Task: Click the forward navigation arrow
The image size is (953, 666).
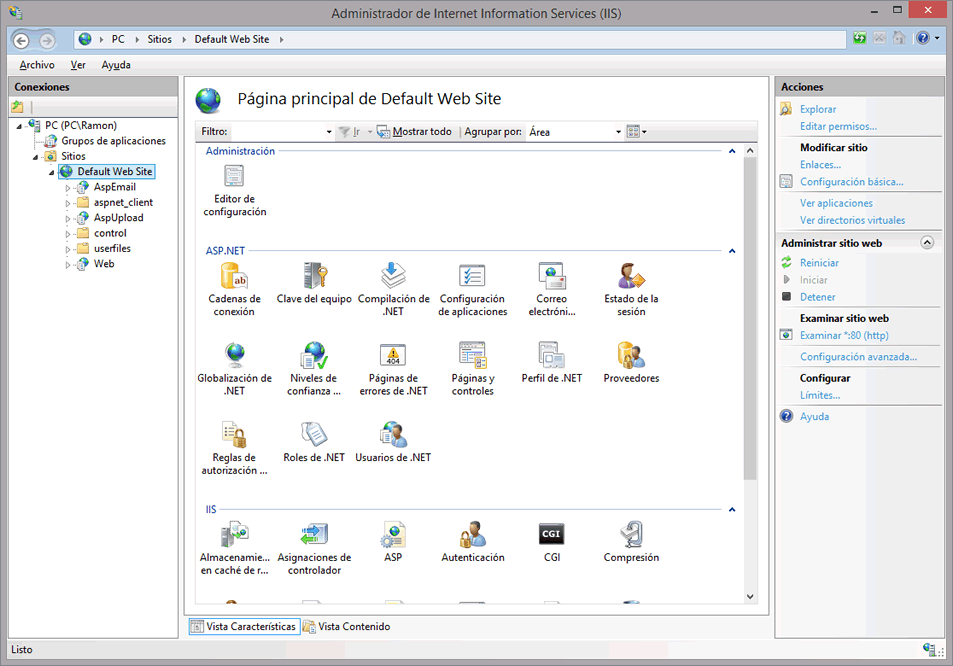Action: pyautogui.click(x=47, y=41)
